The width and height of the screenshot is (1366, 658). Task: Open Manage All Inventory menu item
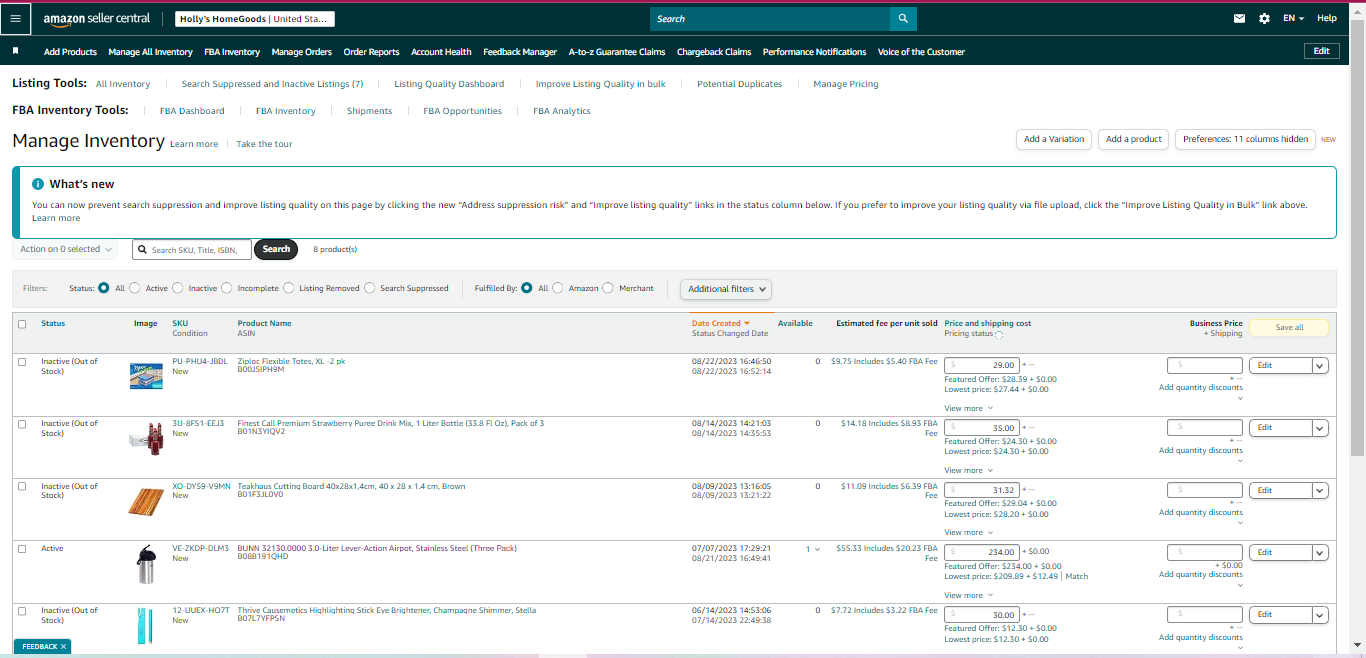[x=150, y=52]
